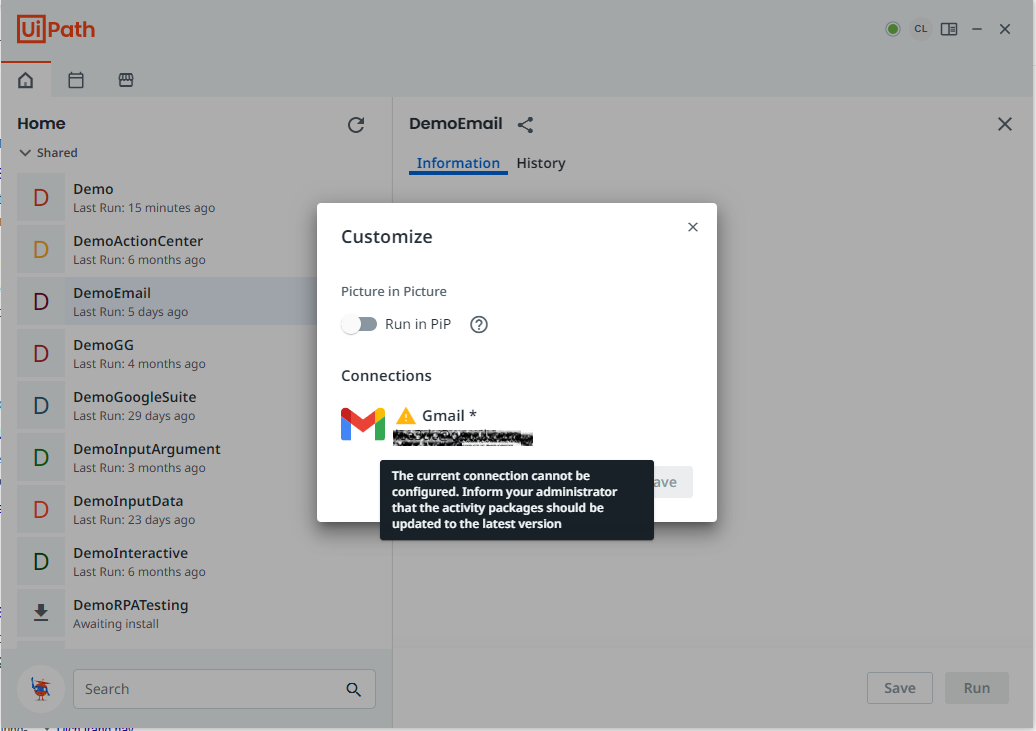
Task: Click the Save button in details panel
Action: coord(900,688)
